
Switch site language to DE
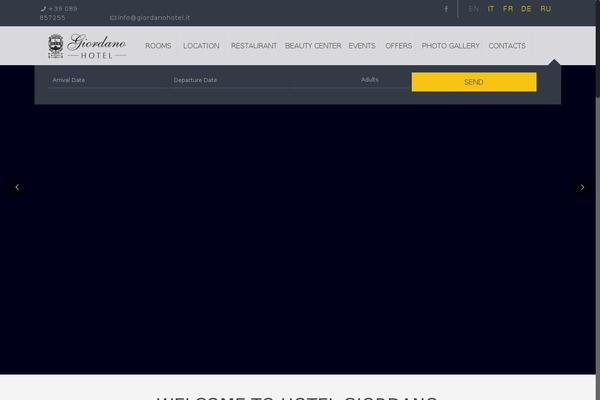(526, 9)
